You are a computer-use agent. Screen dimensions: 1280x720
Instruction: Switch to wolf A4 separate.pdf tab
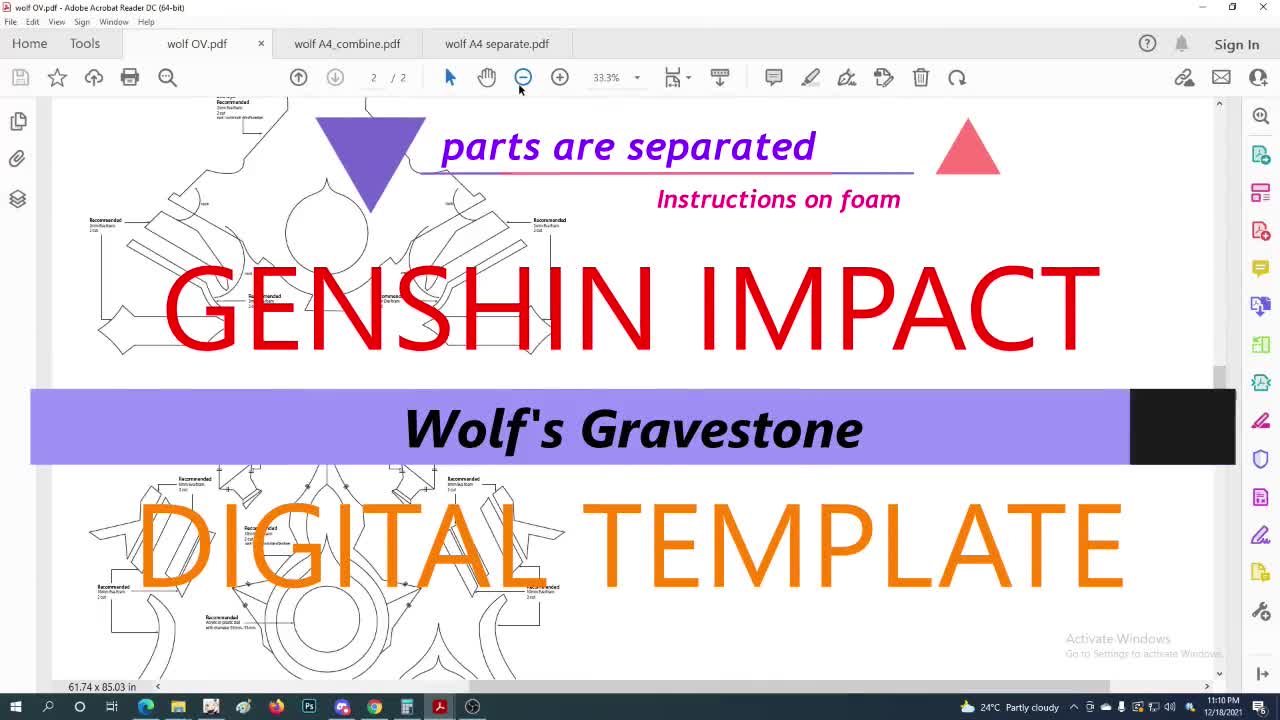[497, 44]
